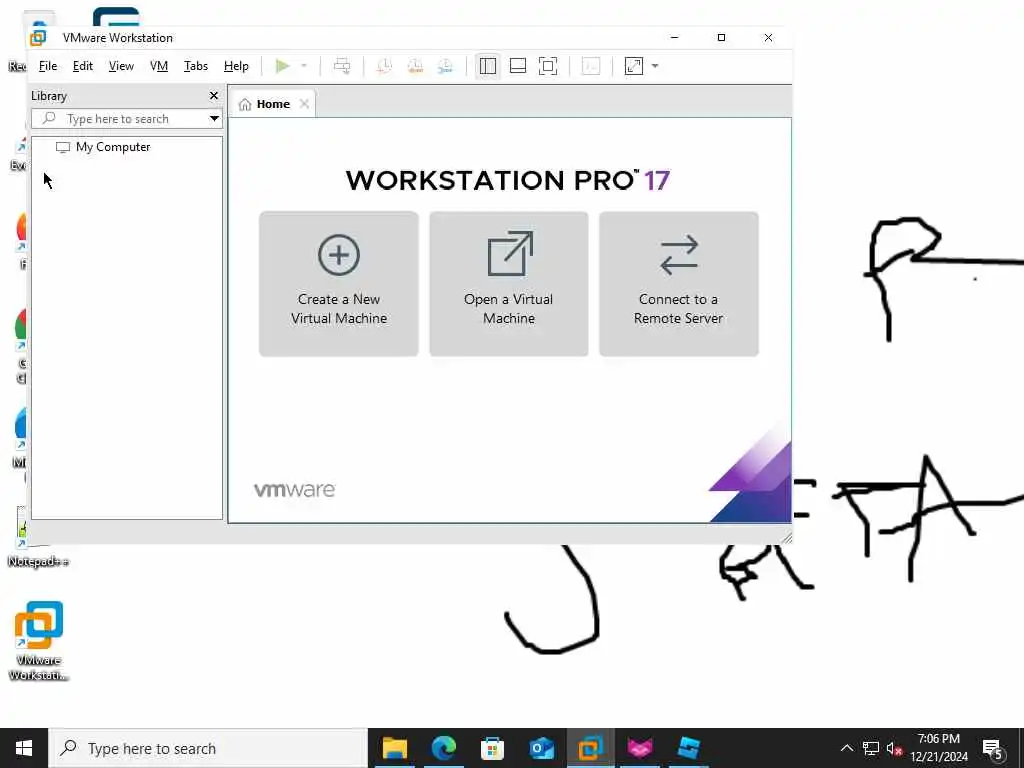Click the muted volume tray icon
1024x768 pixels.
tap(894, 748)
